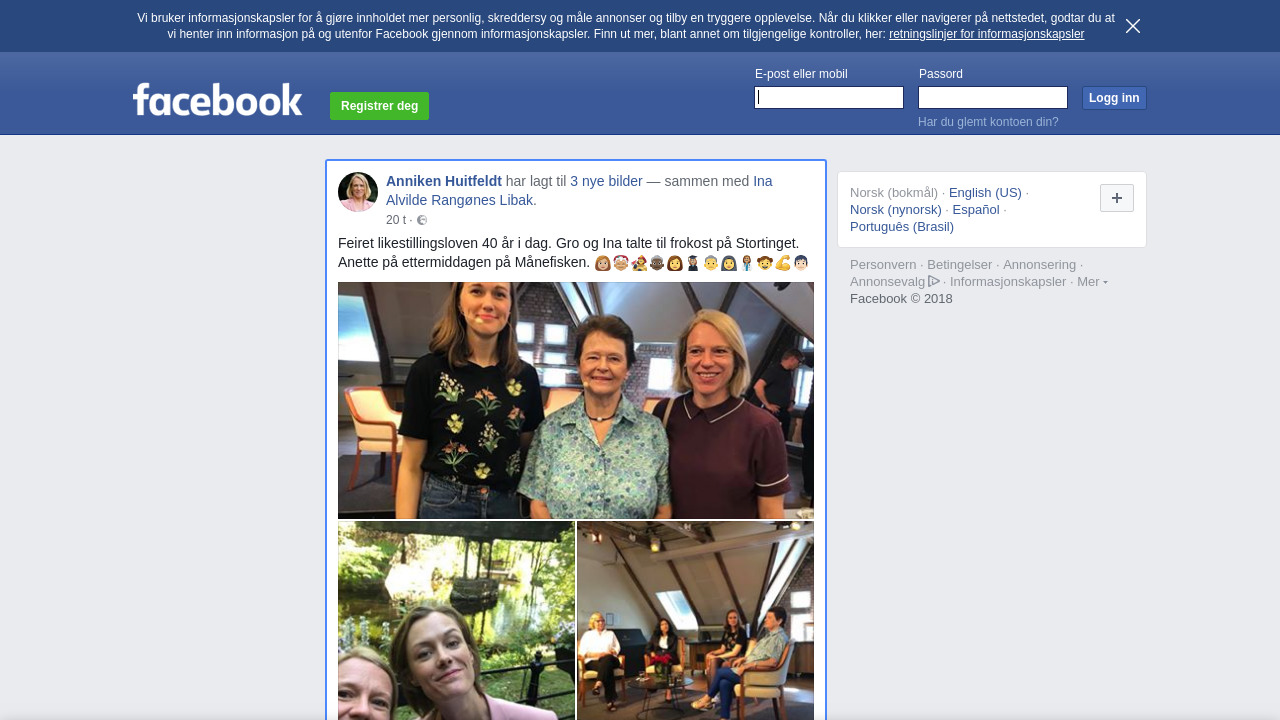
Task: Click the AdChoices triangle icon
Action: [934, 281]
